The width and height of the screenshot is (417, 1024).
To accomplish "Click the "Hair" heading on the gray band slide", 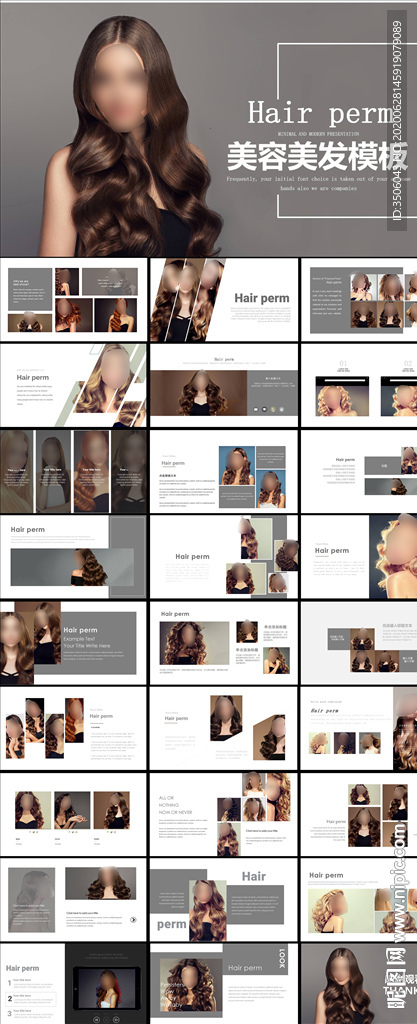I will [x=254, y=876].
